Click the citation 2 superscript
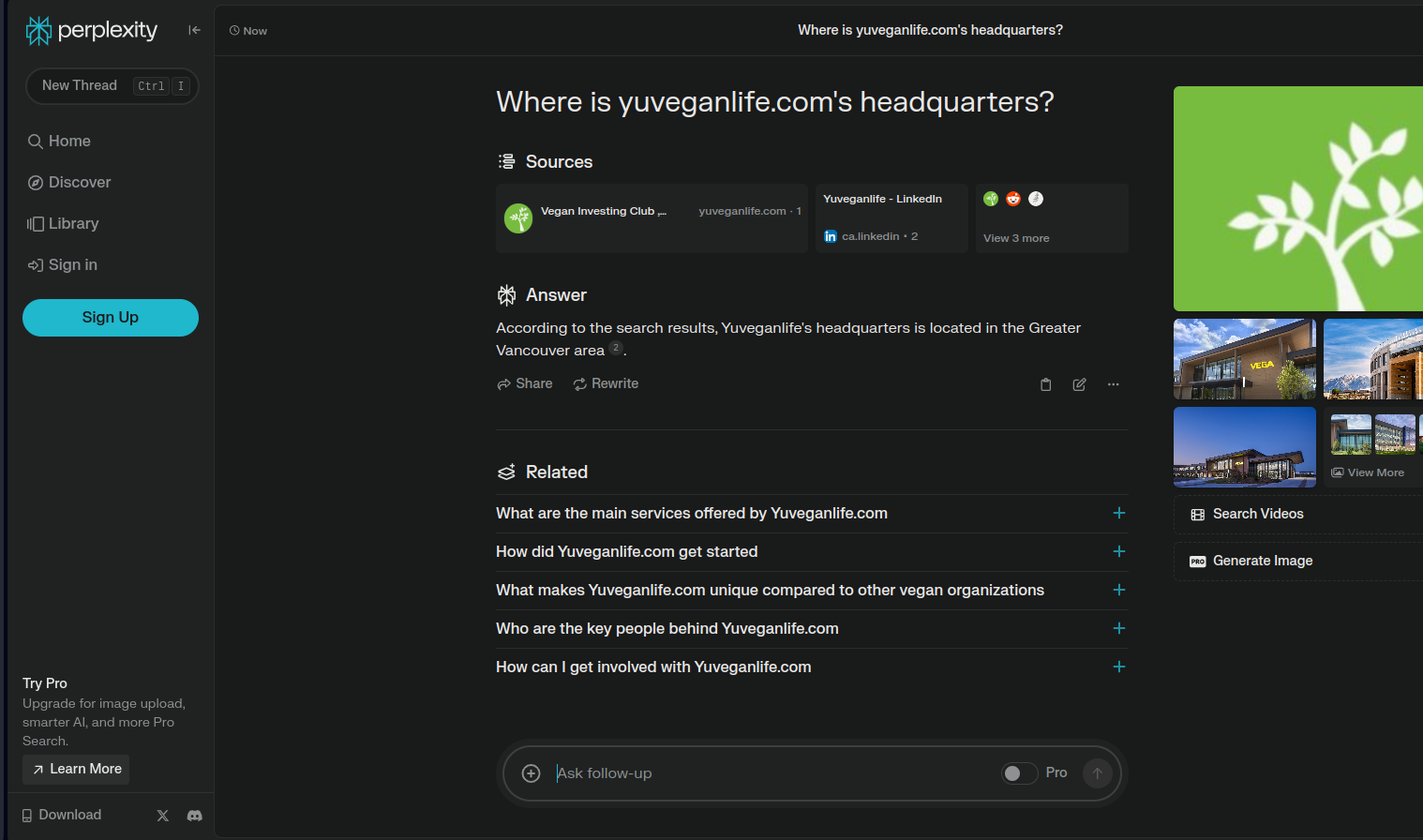 [616, 348]
